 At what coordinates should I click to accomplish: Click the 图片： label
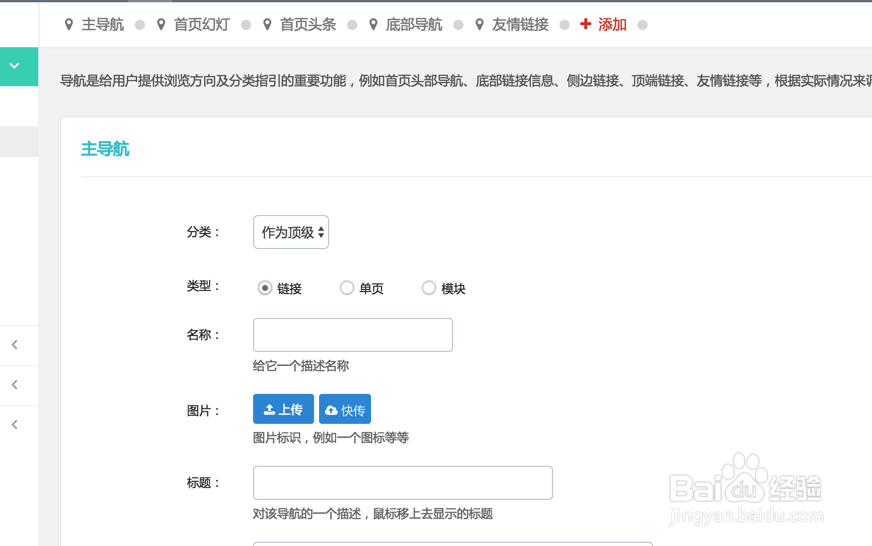click(x=204, y=411)
